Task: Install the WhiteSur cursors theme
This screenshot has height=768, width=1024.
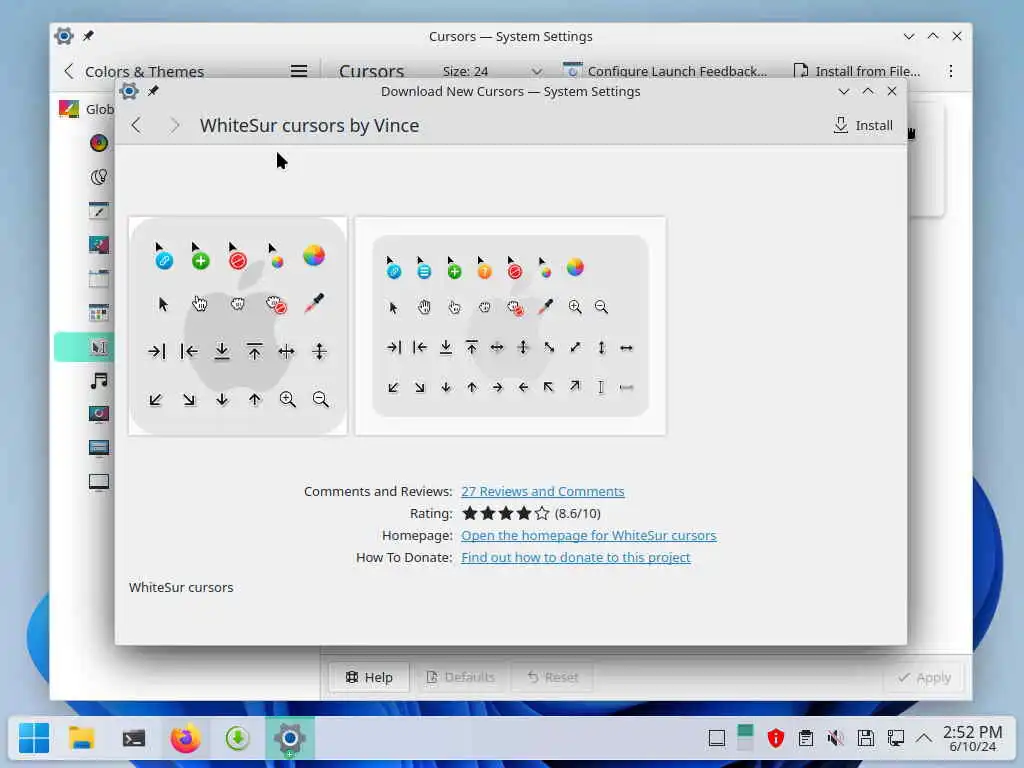Action: [863, 125]
